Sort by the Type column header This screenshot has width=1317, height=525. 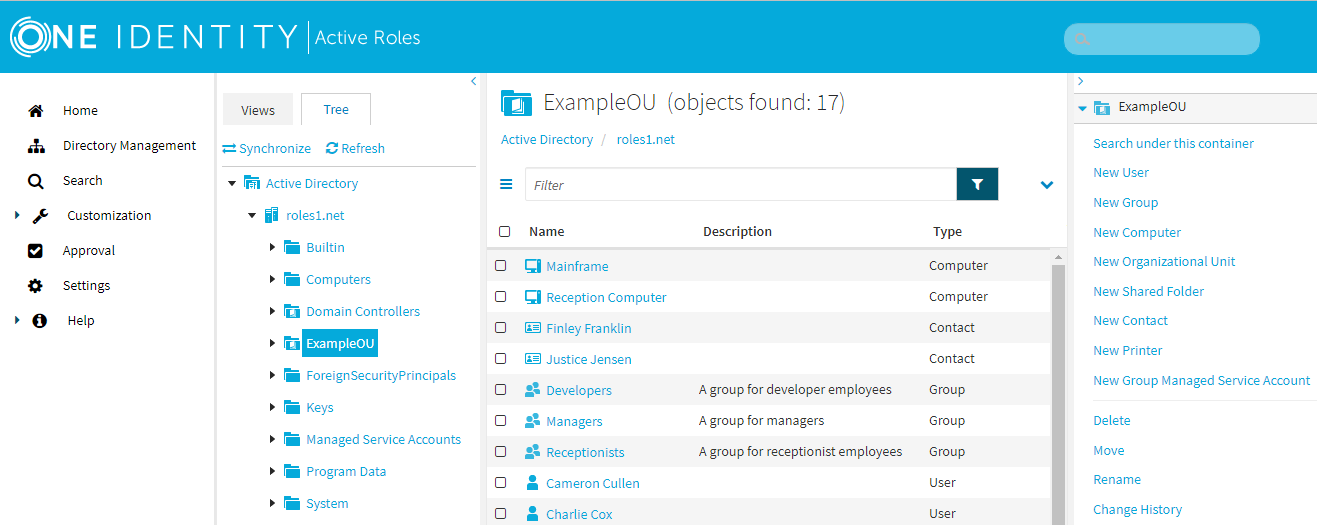947,232
